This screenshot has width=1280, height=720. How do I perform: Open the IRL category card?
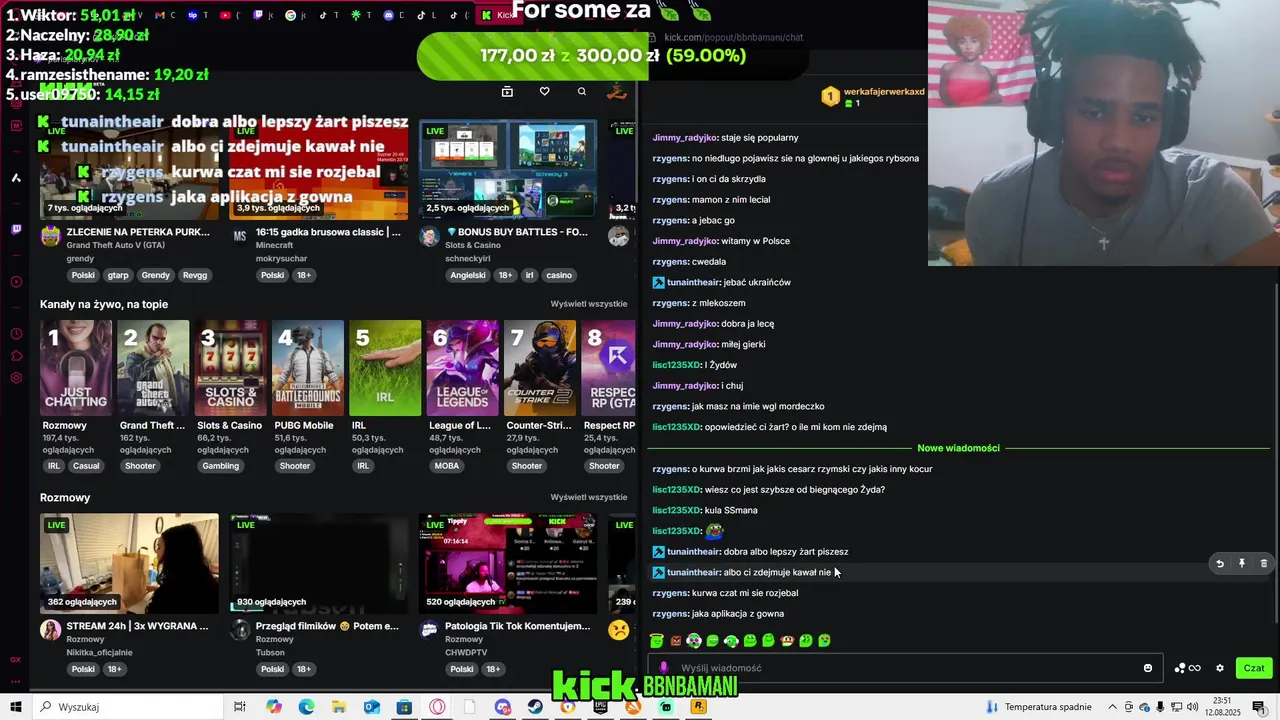385,368
